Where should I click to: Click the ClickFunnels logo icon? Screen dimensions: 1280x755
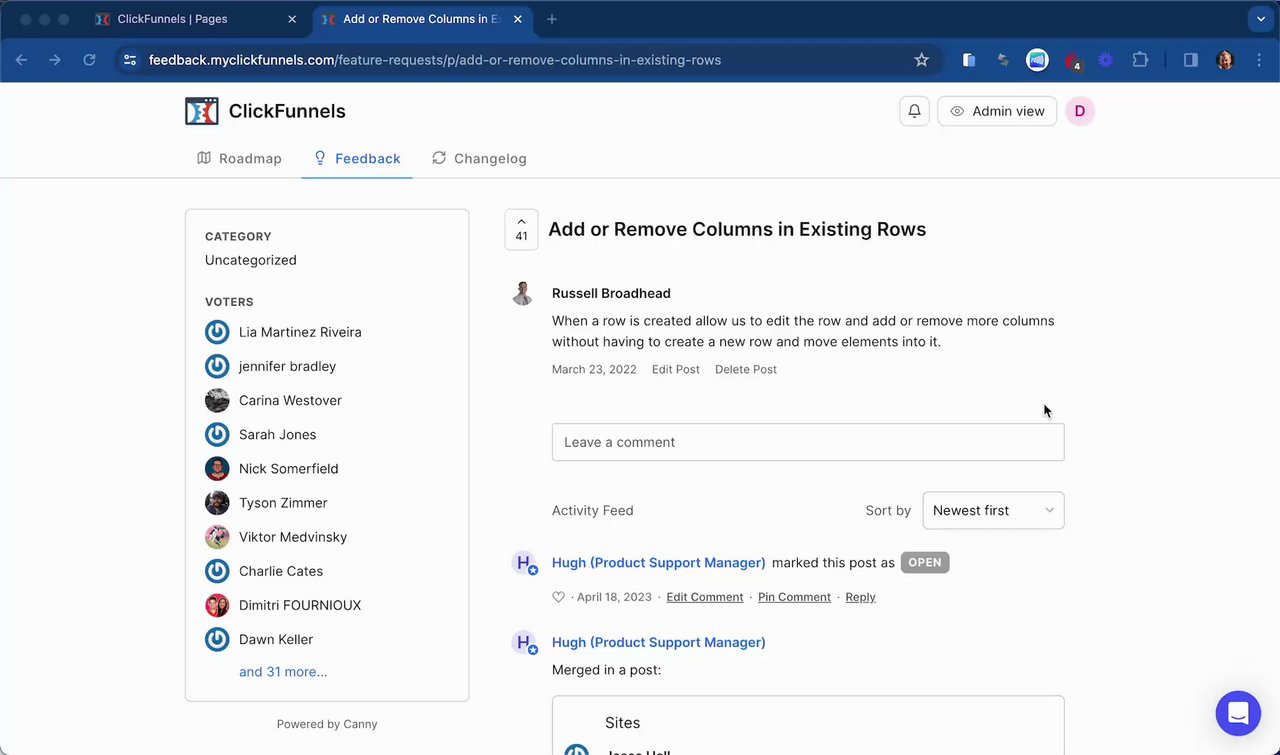[202, 111]
